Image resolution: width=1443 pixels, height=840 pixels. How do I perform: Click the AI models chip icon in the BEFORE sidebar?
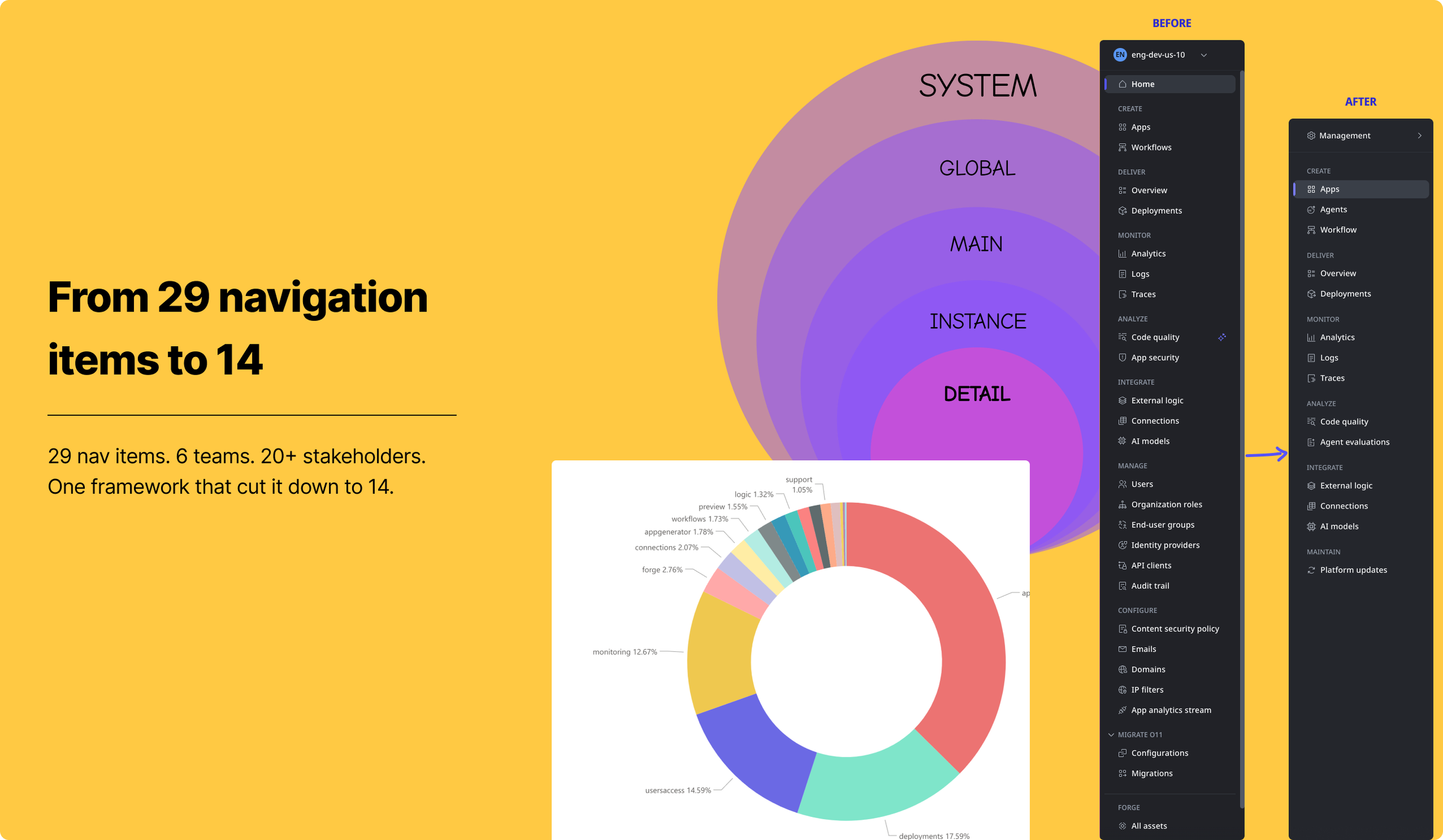[x=1122, y=441]
